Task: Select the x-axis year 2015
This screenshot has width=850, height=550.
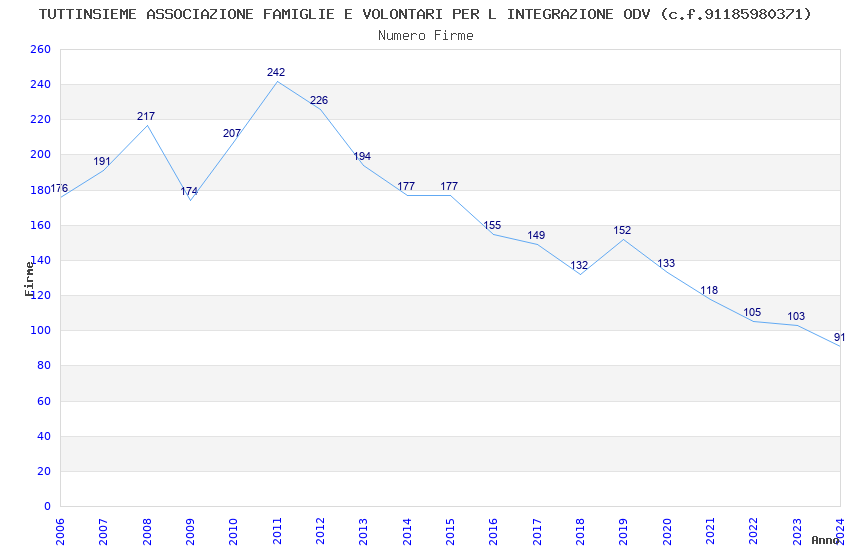Action: point(450,532)
